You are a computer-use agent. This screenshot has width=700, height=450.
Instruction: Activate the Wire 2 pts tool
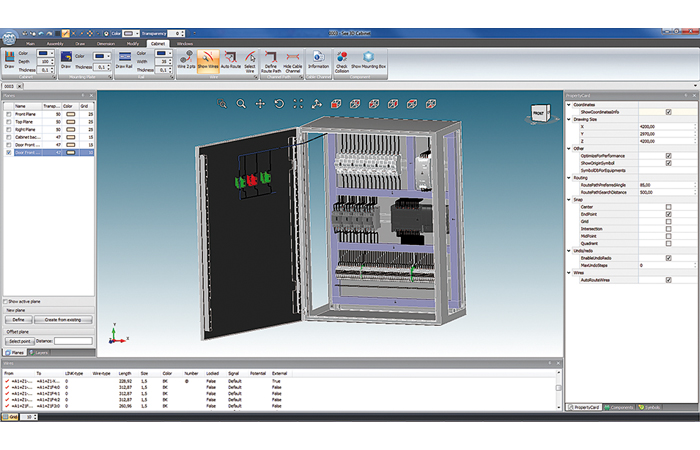pos(186,61)
